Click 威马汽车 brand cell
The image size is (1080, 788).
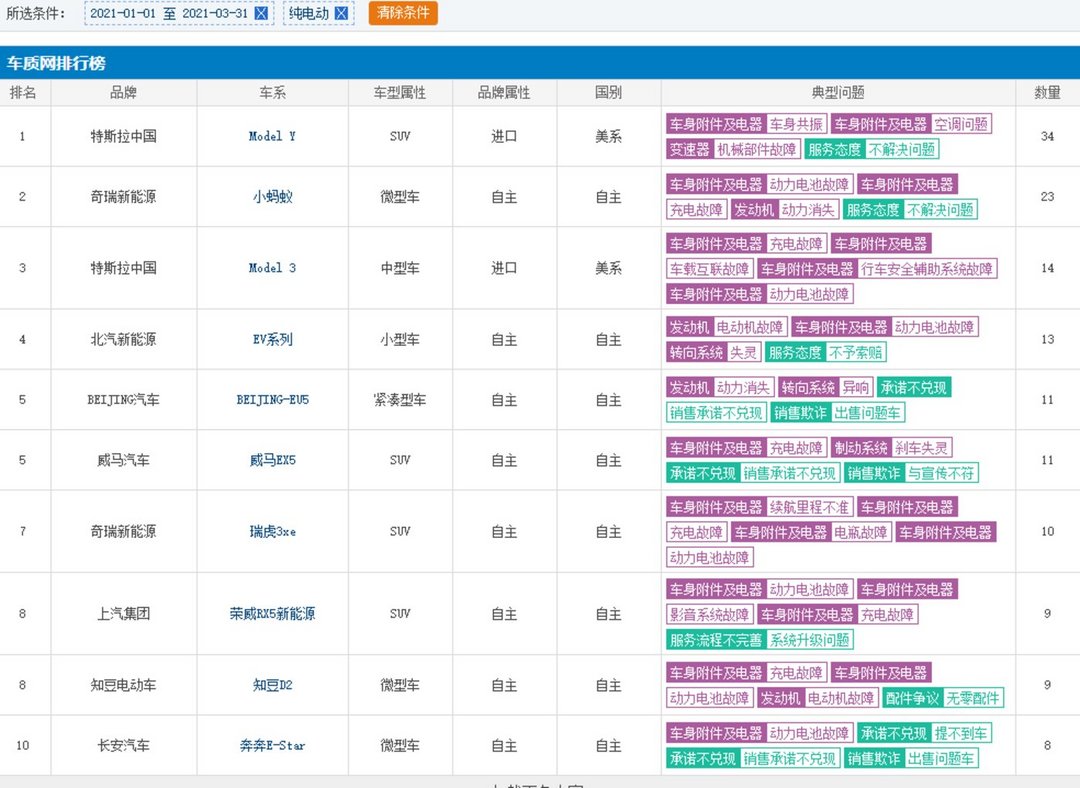[x=123, y=460]
